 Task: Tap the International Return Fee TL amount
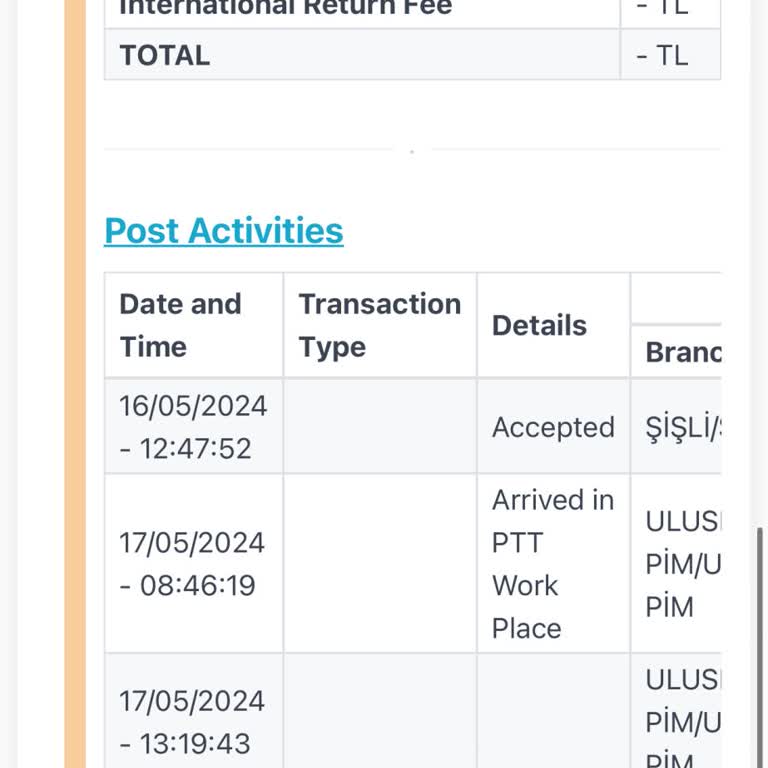pyautogui.click(x=662, y=8)
